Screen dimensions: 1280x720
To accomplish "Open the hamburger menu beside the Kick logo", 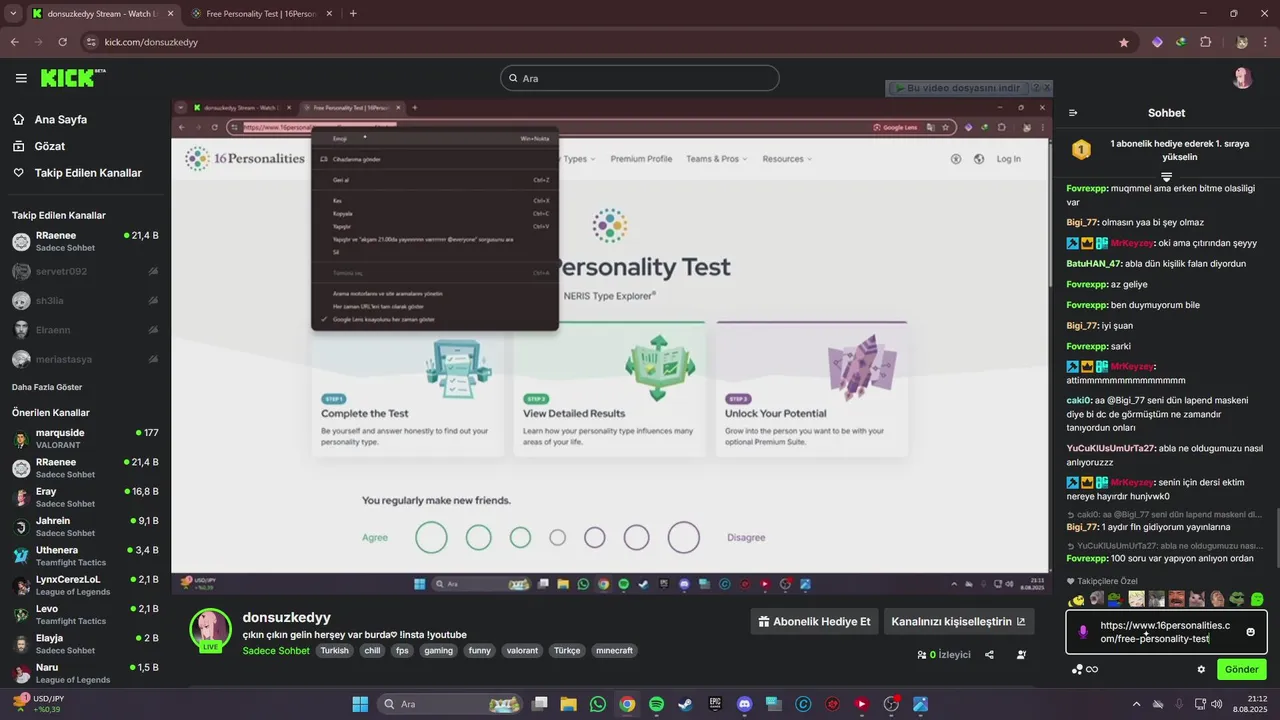I will (x=21, y=78).
